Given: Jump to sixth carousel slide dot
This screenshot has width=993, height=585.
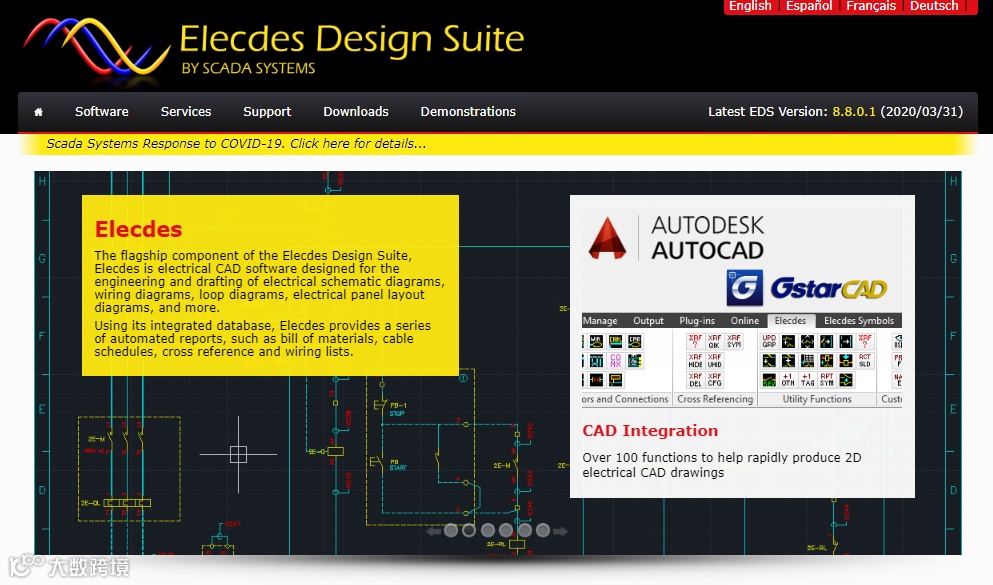Looking at the screenshot, I should click(543, 531).
